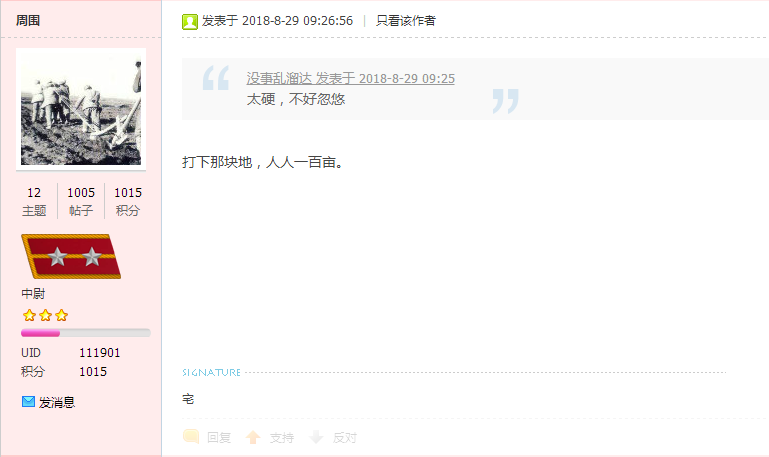
Task: Click the 支持 support button
Action: click(282, 437)
